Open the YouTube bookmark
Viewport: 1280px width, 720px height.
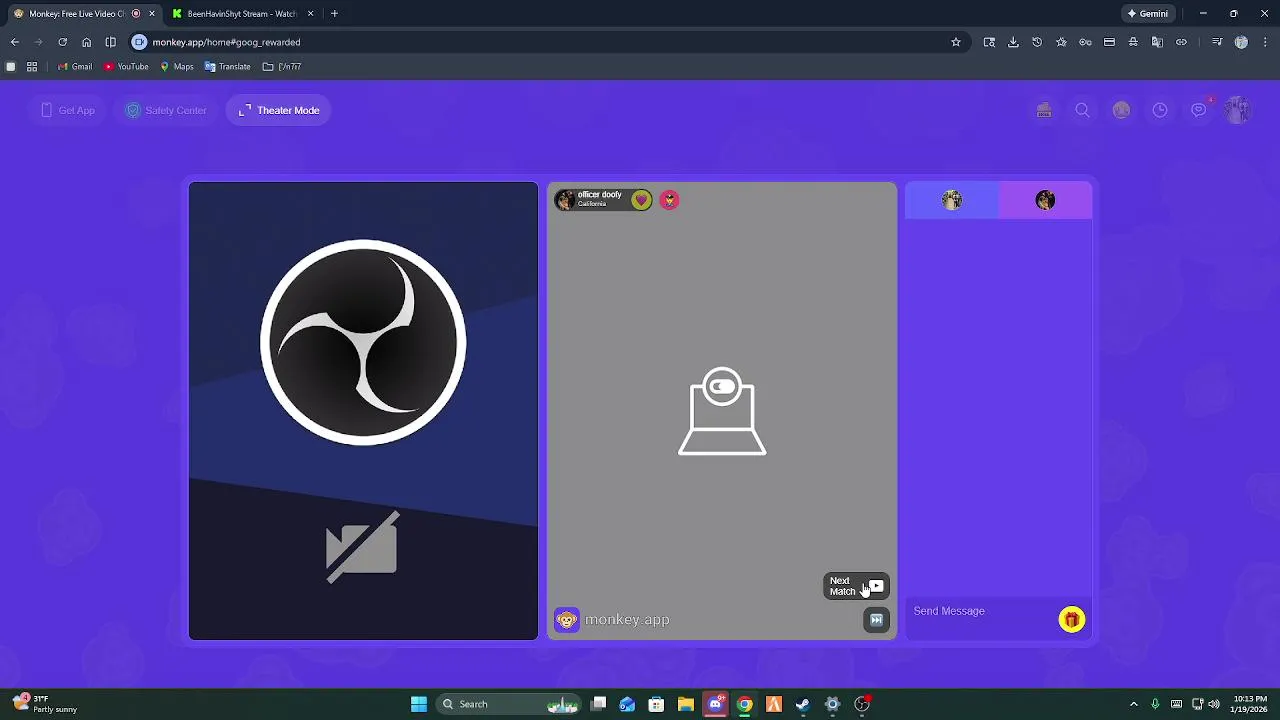[x=127, y=67]
